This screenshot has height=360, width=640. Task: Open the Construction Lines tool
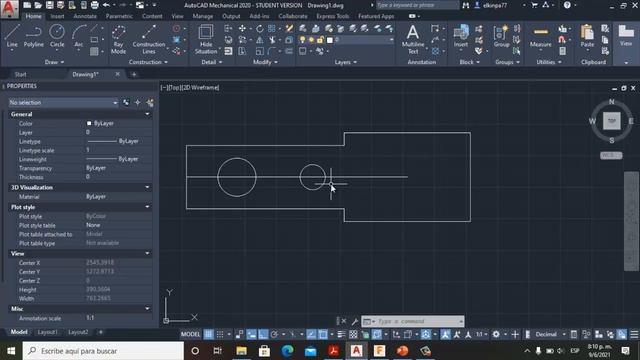pyautogui.click(x=149, y=40)
